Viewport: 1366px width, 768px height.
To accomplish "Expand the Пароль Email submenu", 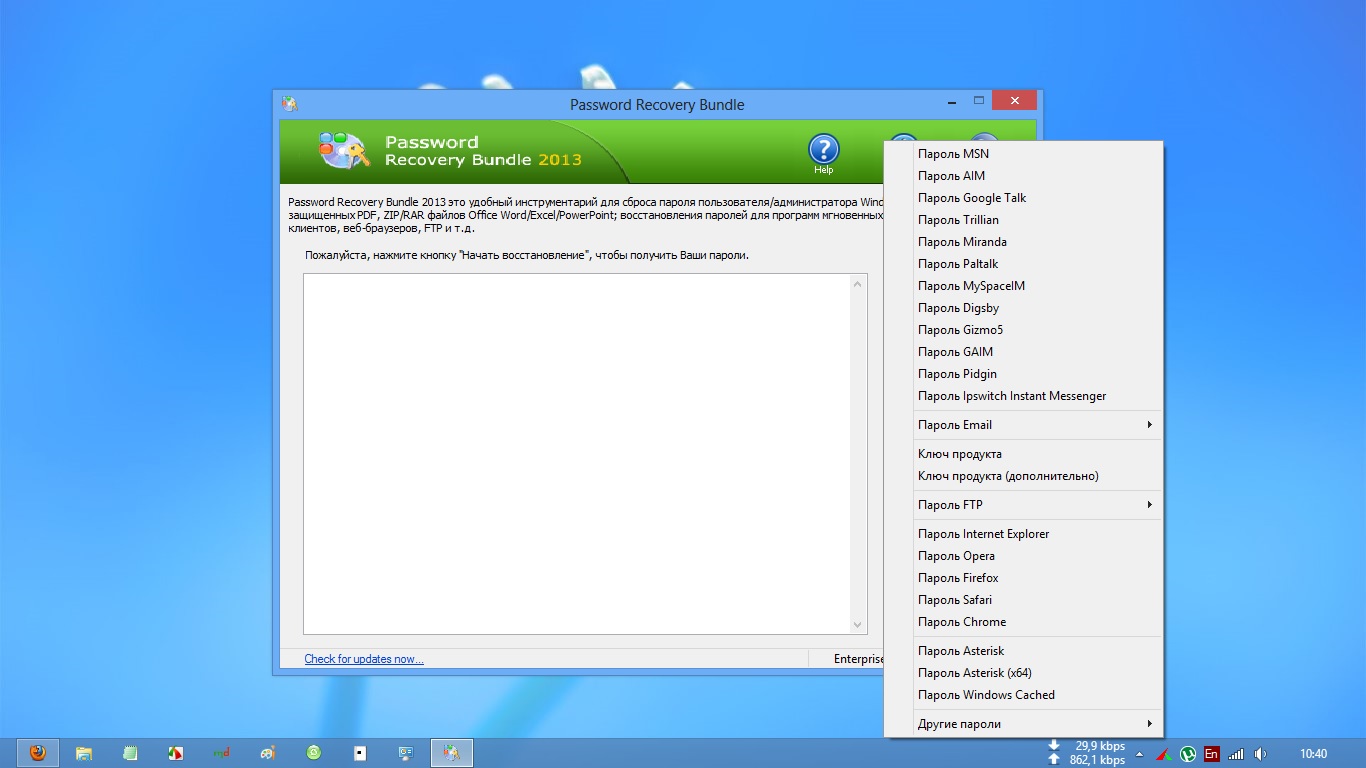I will [1024, 425].
